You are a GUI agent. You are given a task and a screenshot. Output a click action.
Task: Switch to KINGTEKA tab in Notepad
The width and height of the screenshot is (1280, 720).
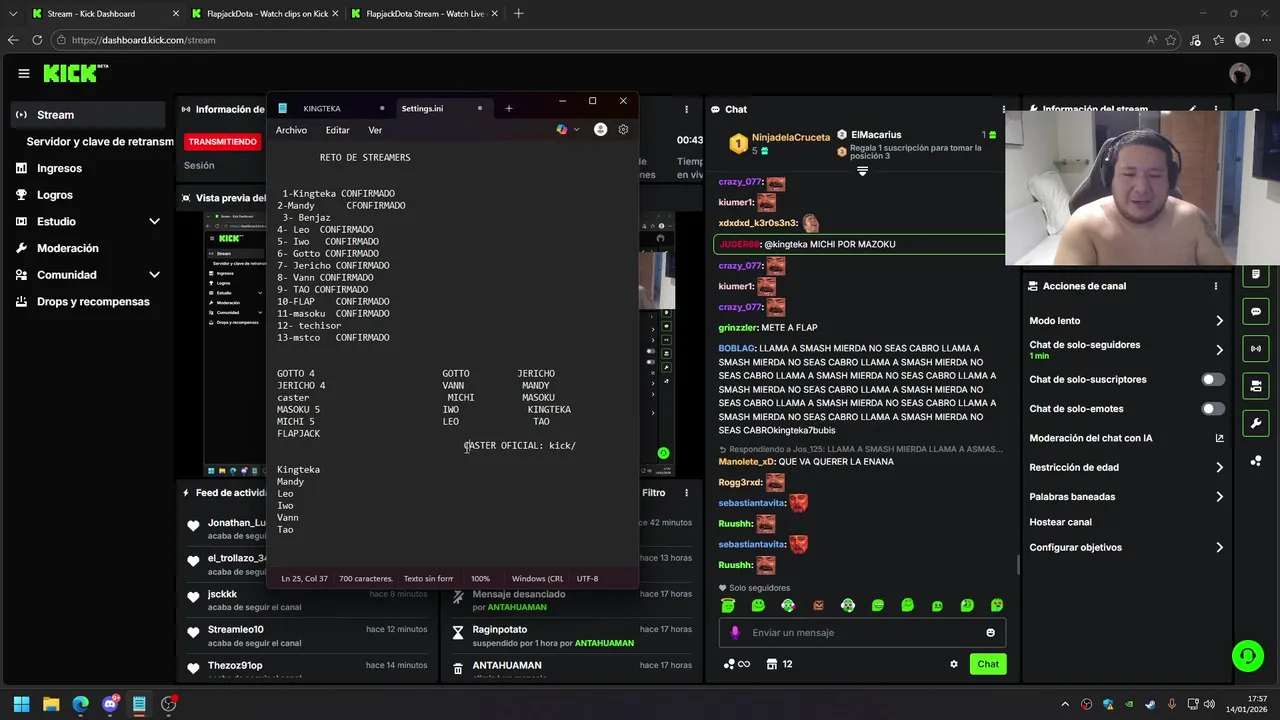(x=330, y=108)
